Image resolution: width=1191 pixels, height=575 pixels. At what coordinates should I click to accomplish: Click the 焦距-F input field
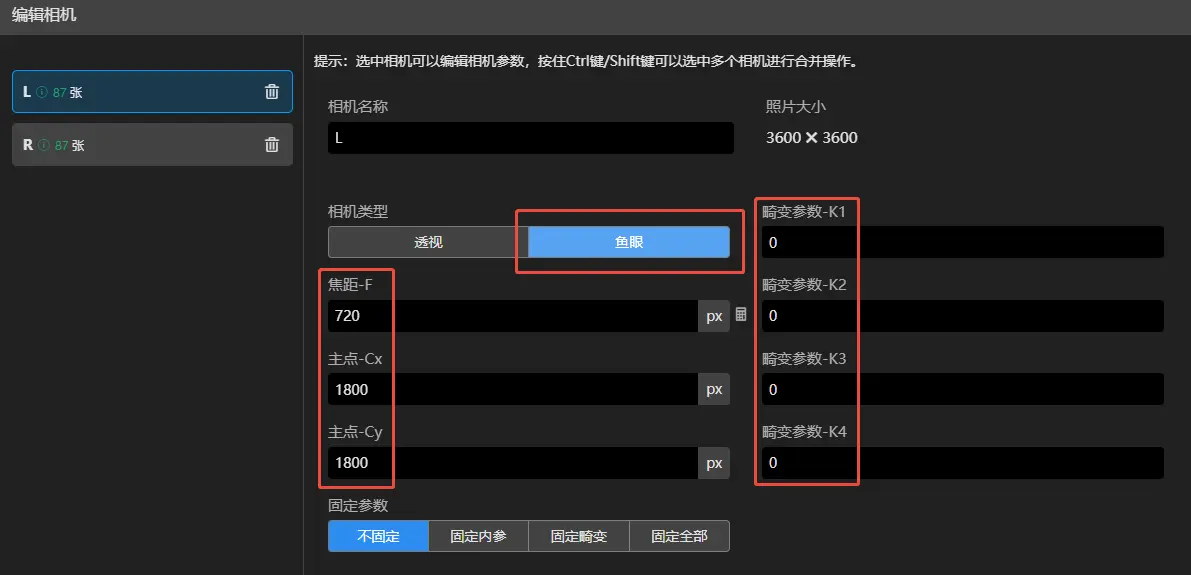[x=512, y=316]
